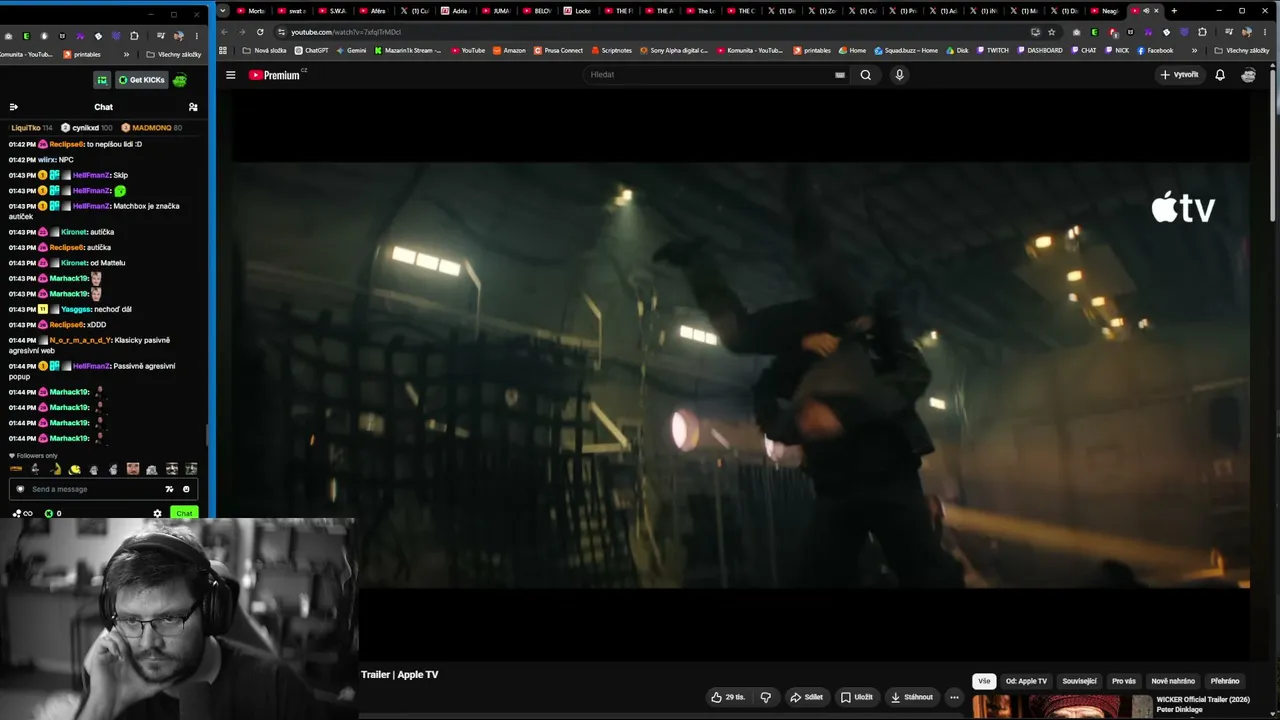Screen dimensions: 1280x720
Task: Insert the yellow Pac-Man emote
Action: point(74,469)
